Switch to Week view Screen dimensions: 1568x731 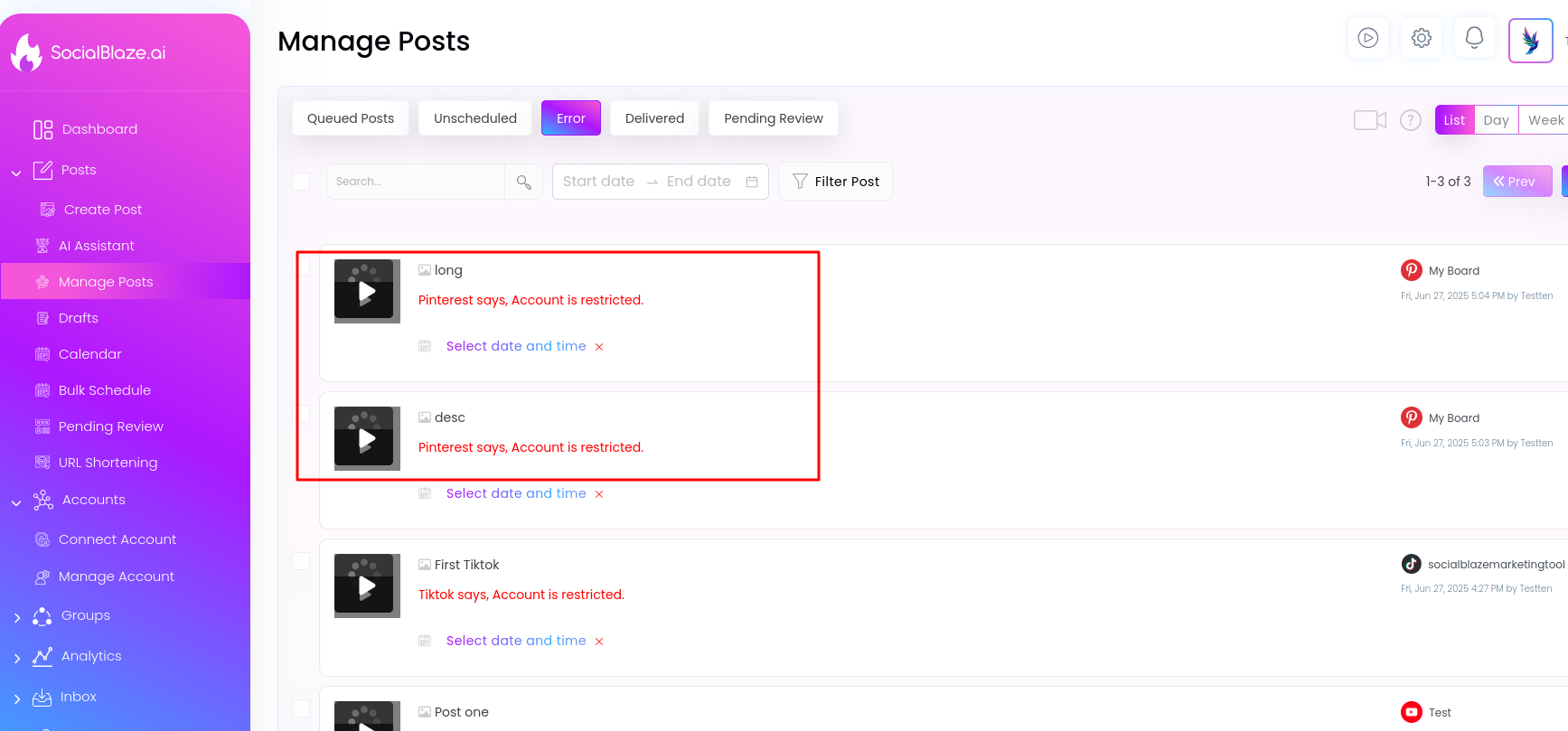(x=1545, y=120)
